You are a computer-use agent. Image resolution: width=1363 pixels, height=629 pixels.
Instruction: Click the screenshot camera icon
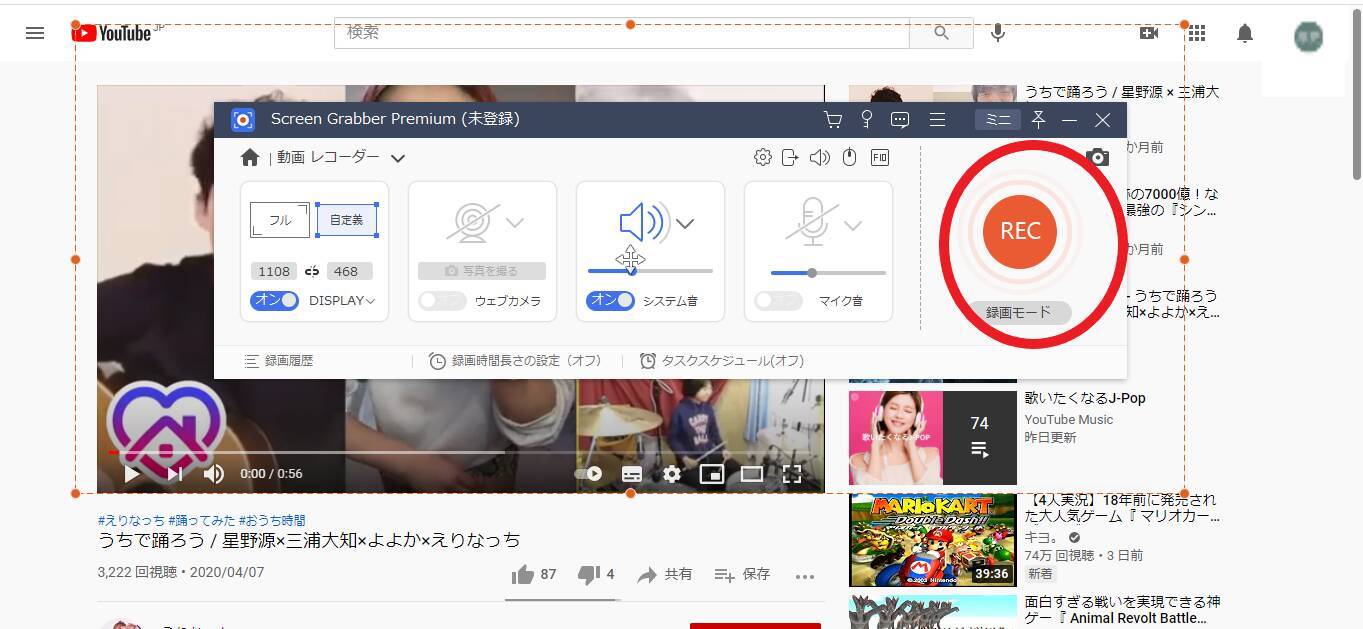(1097, 157)
